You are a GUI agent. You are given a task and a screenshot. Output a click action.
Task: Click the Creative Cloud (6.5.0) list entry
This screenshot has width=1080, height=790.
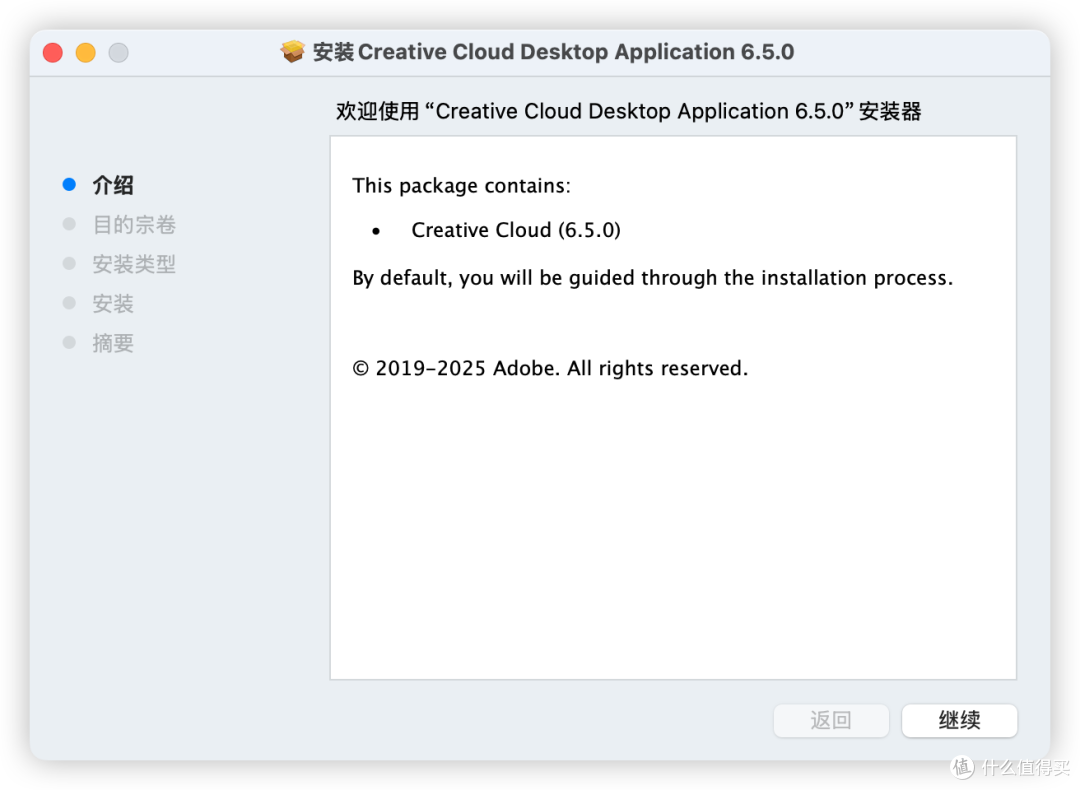(x=516, y=230)
